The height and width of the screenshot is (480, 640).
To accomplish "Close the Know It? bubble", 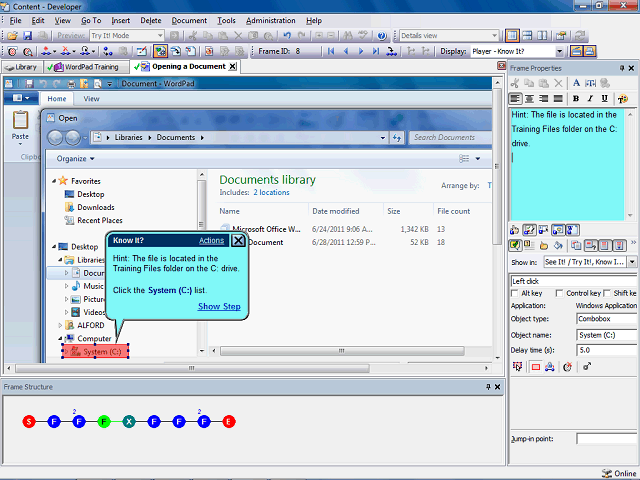I will click(x=238, y=240).
